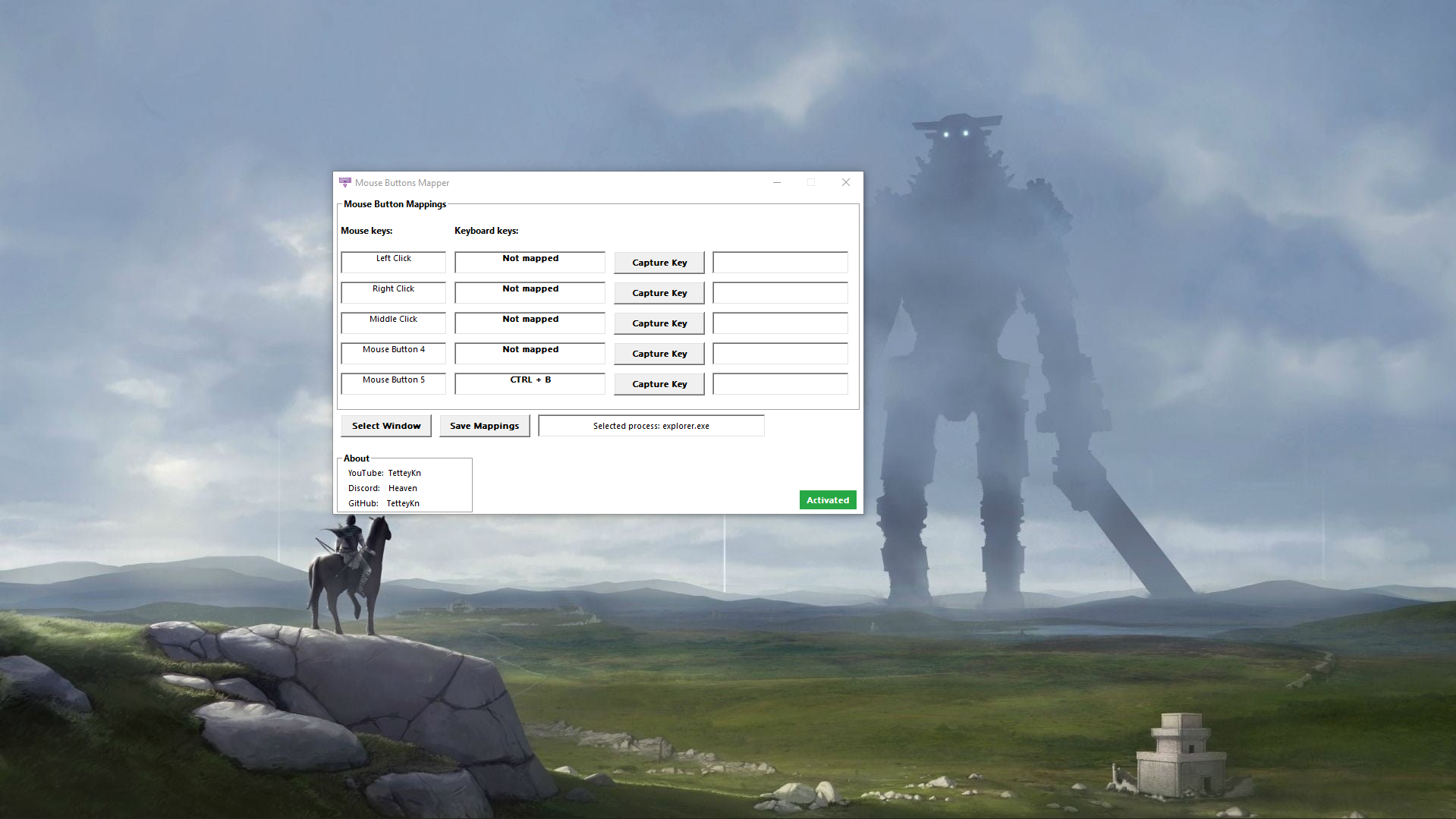Open the TetteyKn YouTube link
This screenshot has height=819, width=1456.
tap(404, 472)
